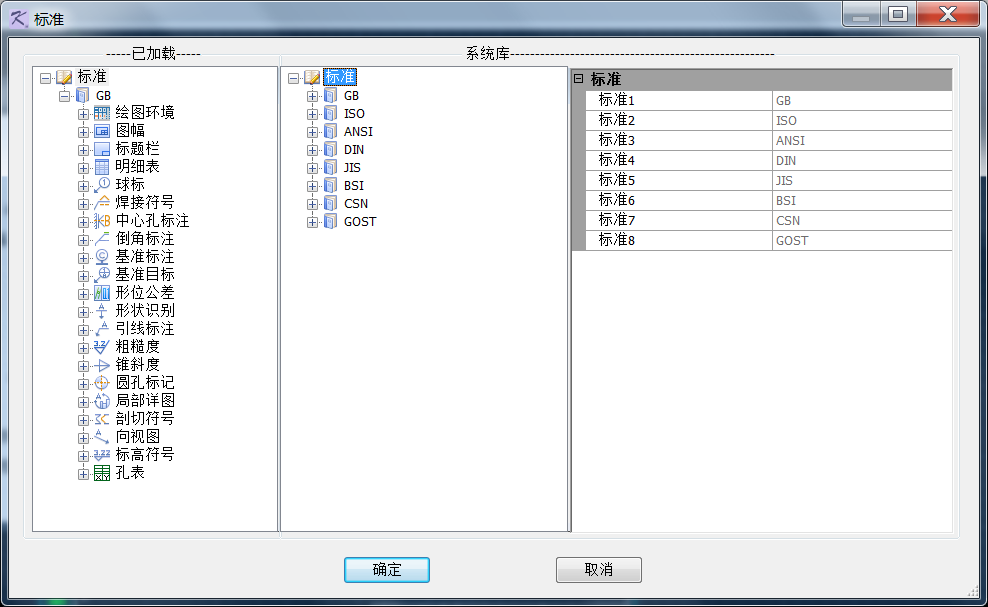The height and width of the screenshot is (607, 988).
Task: Click the 基准标注 datum icon
Action: [x=101, y=257]
